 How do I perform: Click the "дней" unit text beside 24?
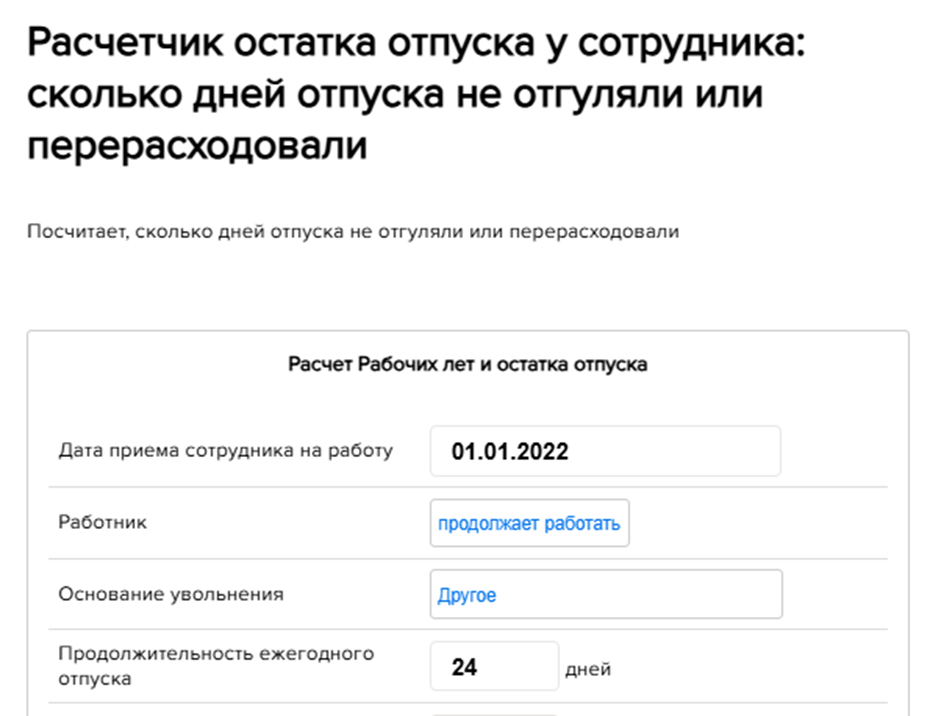588,669
